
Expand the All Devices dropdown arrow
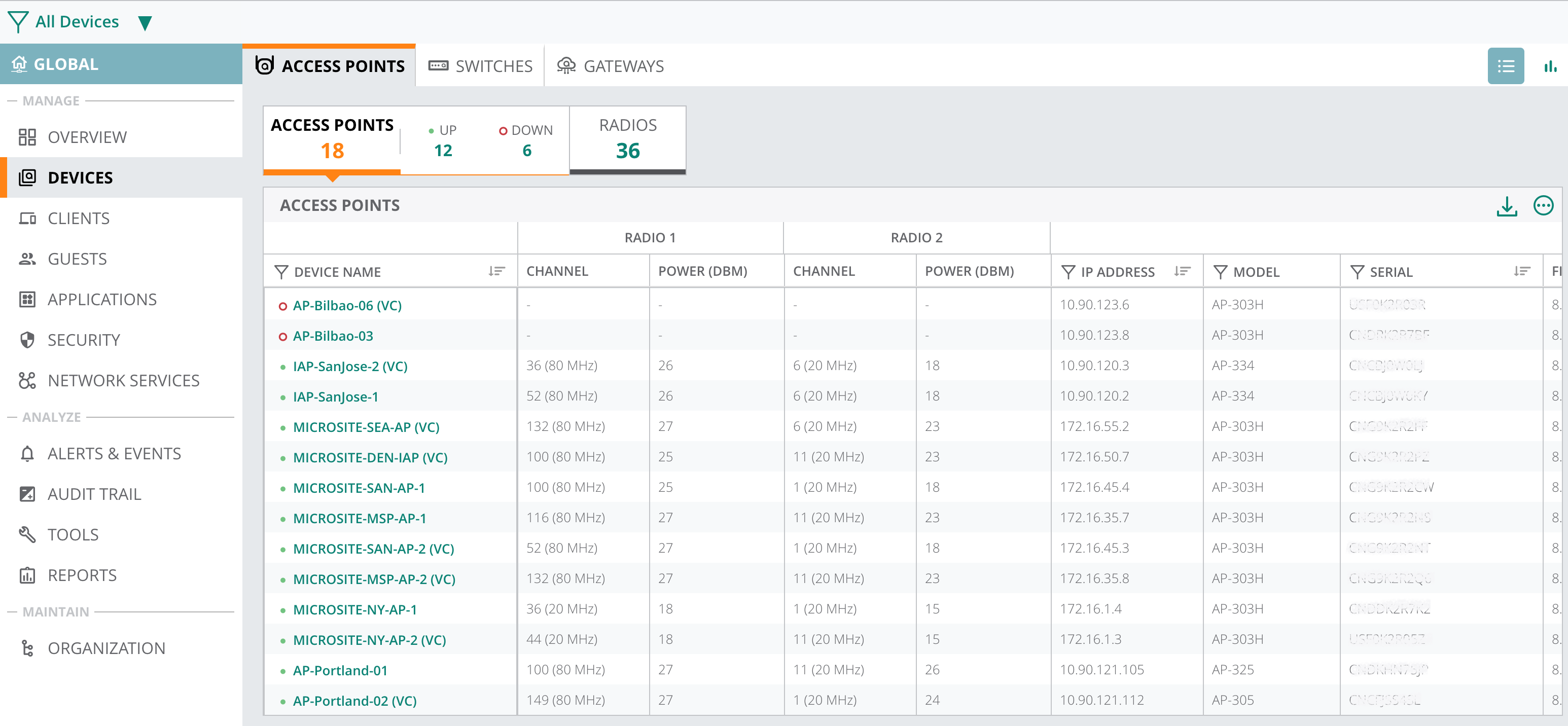(x=145, y=23)
